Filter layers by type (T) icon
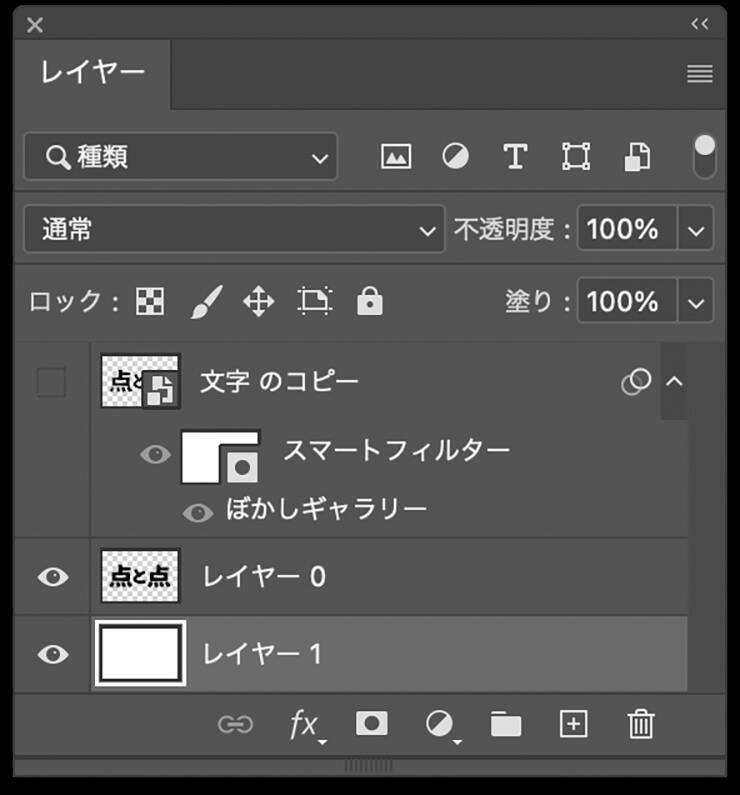The height and width of the screenshot is (795, 740). coord(514,157)
